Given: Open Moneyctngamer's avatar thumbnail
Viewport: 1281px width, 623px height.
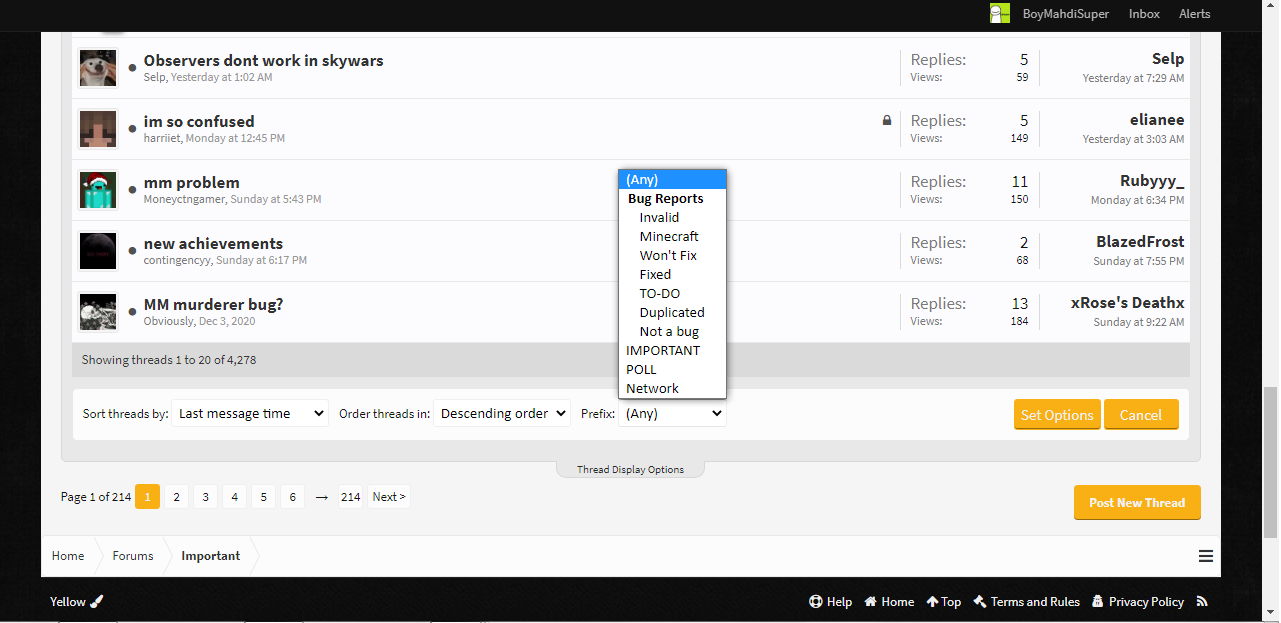Looking at the screenshot, I should tap(98, 190).
